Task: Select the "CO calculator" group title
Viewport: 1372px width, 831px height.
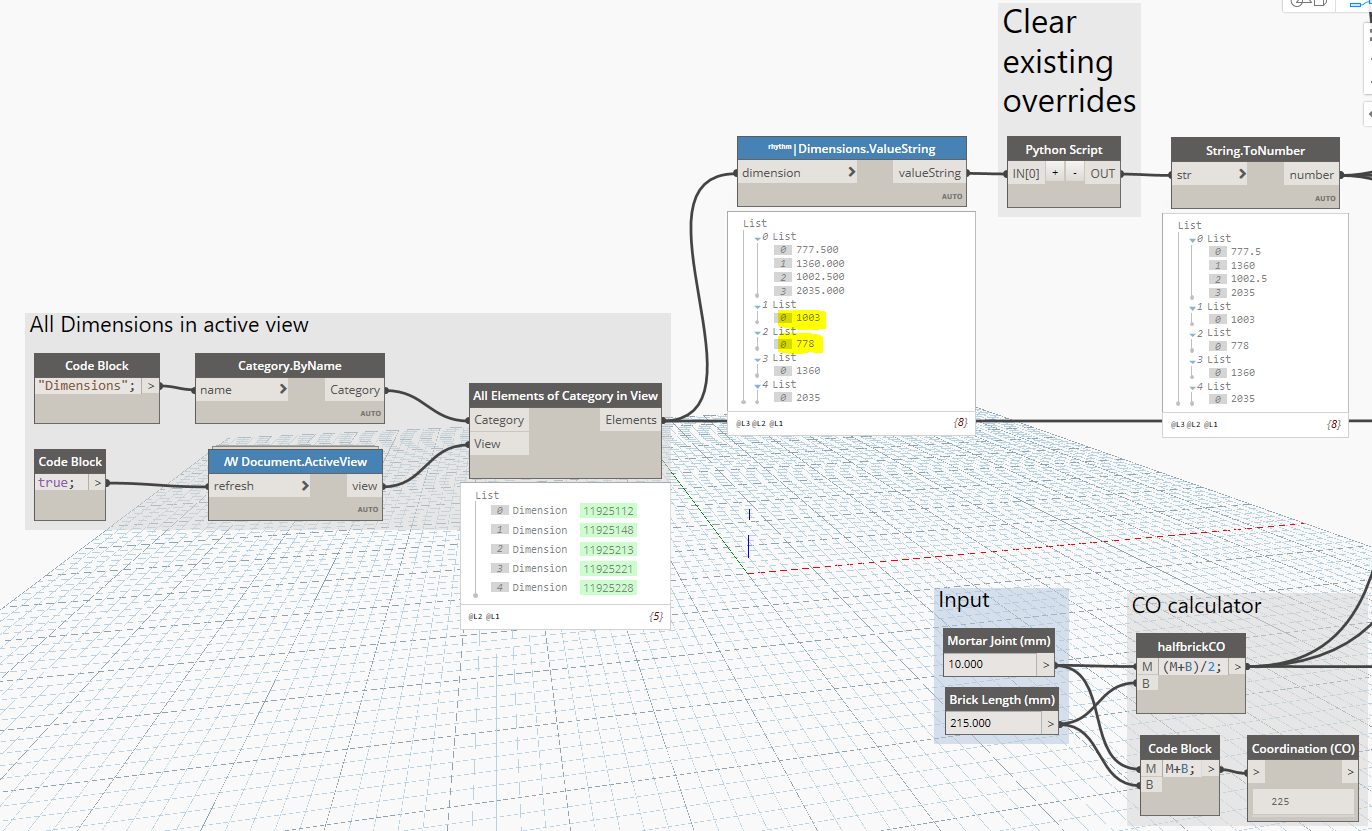Action: pyautogui.click(x=1197, y=606)
